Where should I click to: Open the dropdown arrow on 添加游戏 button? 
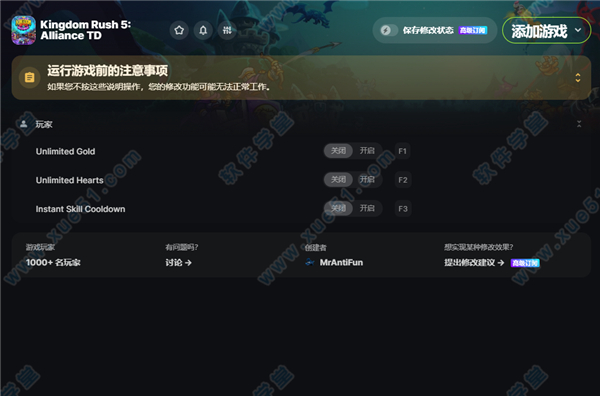pyautogui.click(x=578, y=30)
